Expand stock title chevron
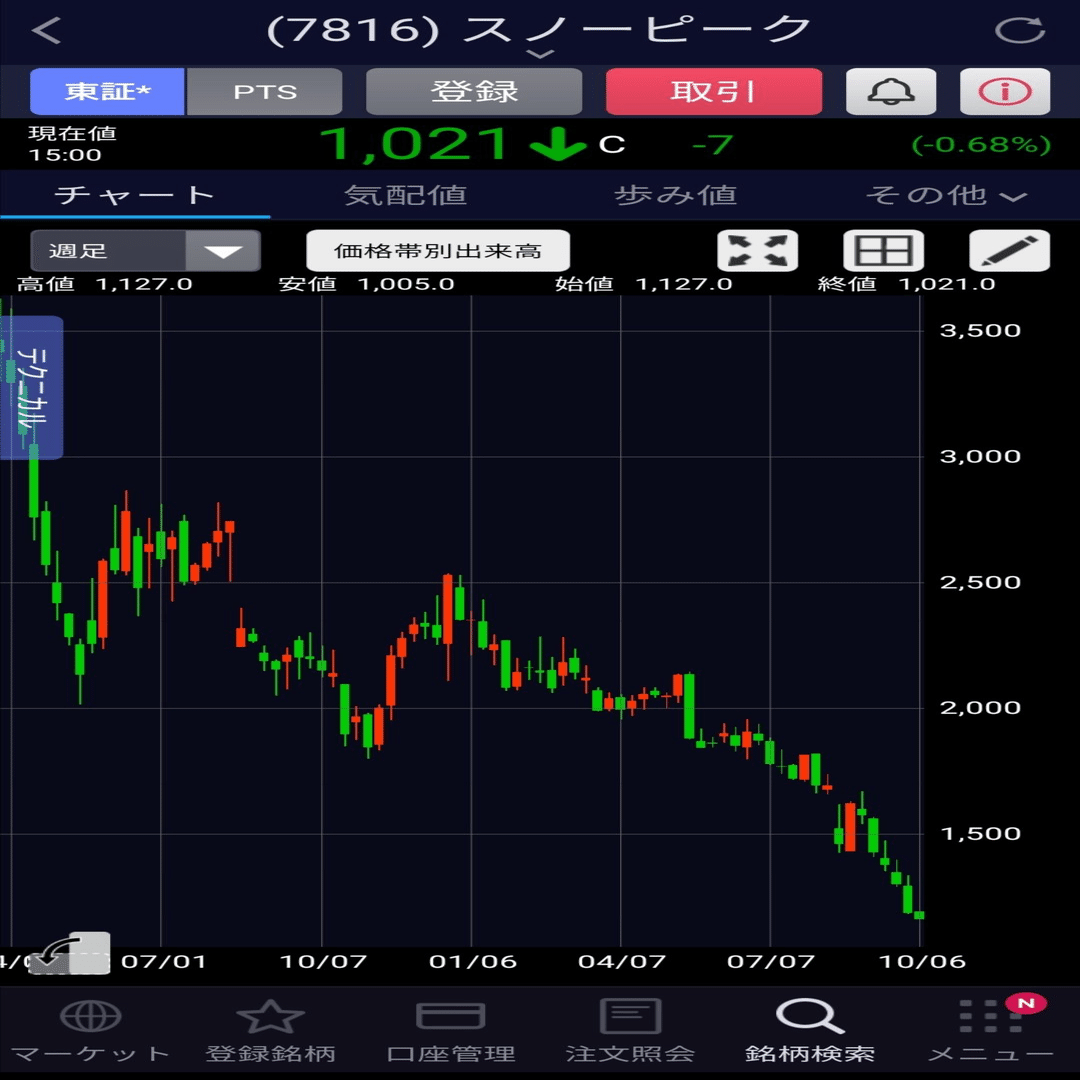The width and height of the screenshot is (1080, 1080). (540, 54)
